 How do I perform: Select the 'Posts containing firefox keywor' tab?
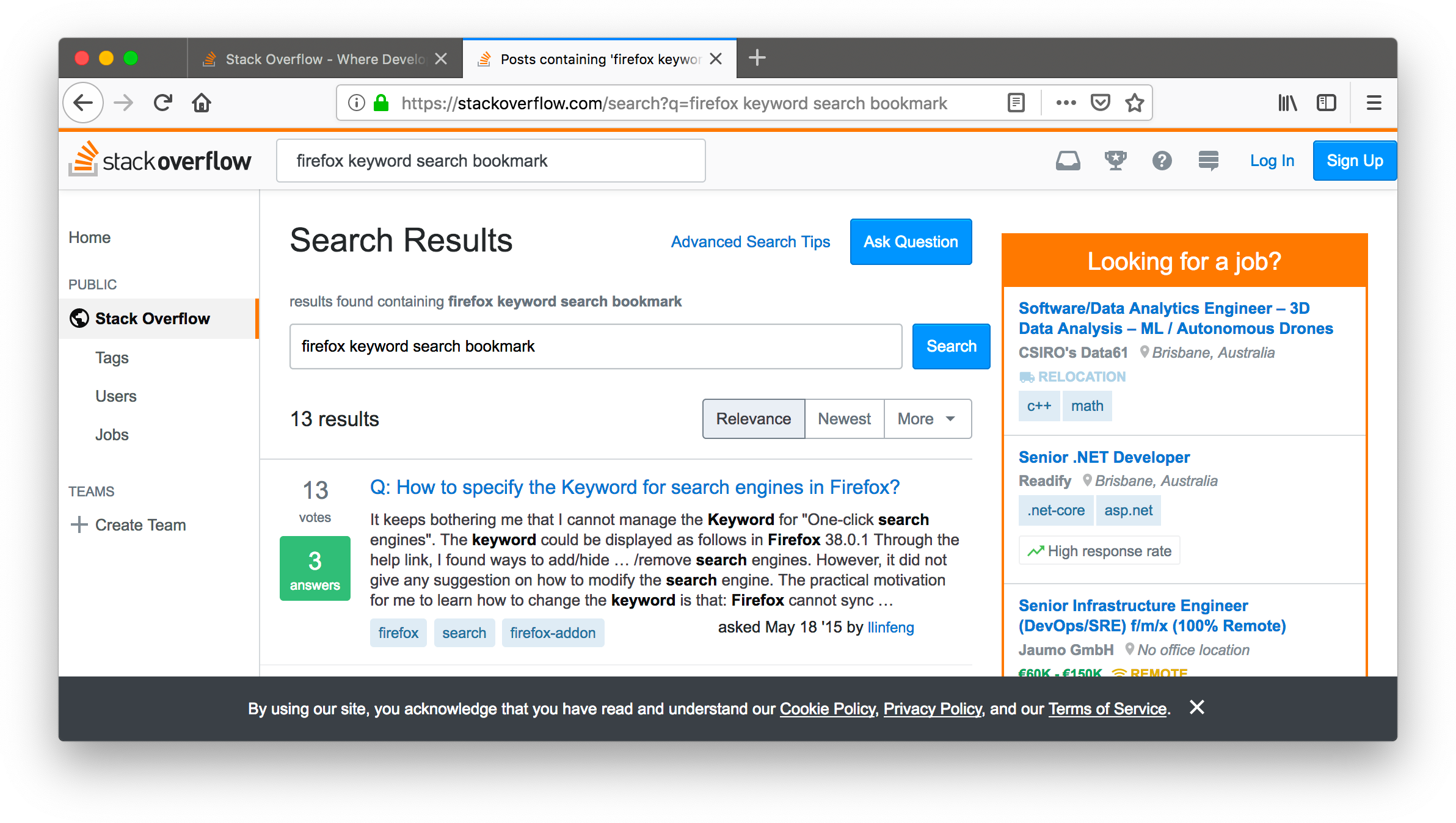(x=600, y=59)
